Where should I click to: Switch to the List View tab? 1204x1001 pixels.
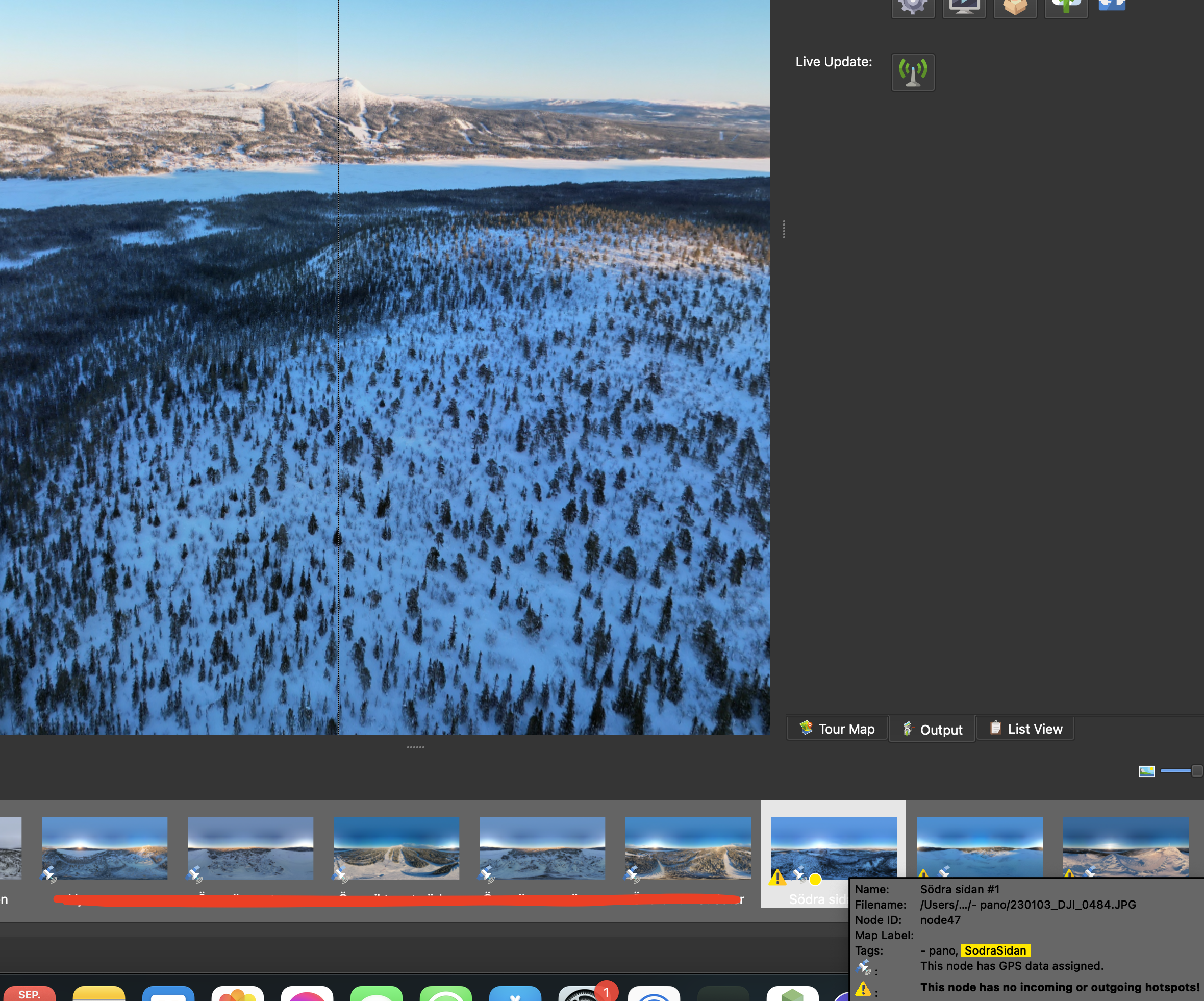pos(1025,728)
